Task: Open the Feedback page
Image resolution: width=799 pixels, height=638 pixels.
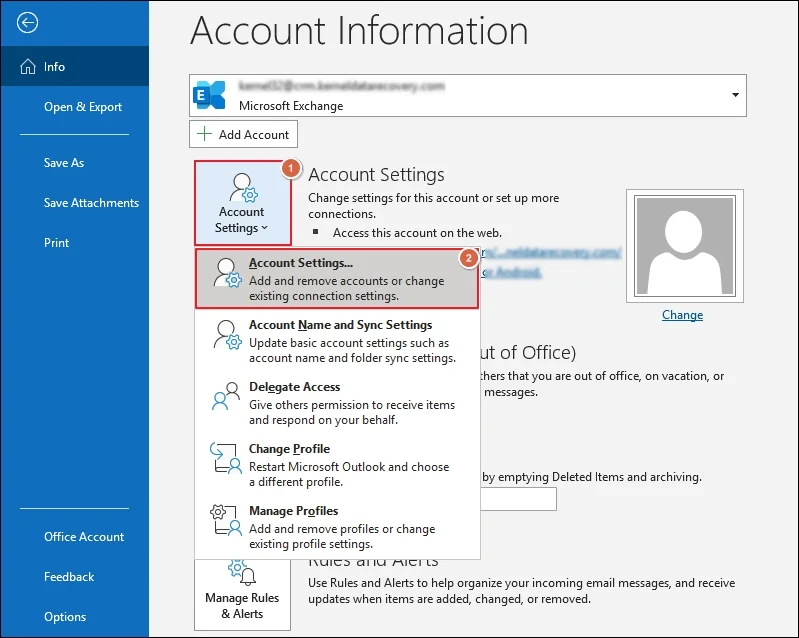Action: (75, 576)
